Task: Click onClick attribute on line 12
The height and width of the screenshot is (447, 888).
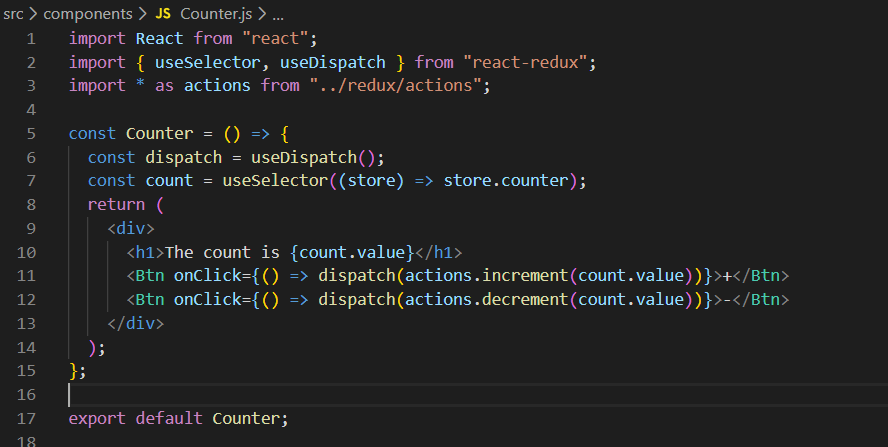Action: coord(207,300)
